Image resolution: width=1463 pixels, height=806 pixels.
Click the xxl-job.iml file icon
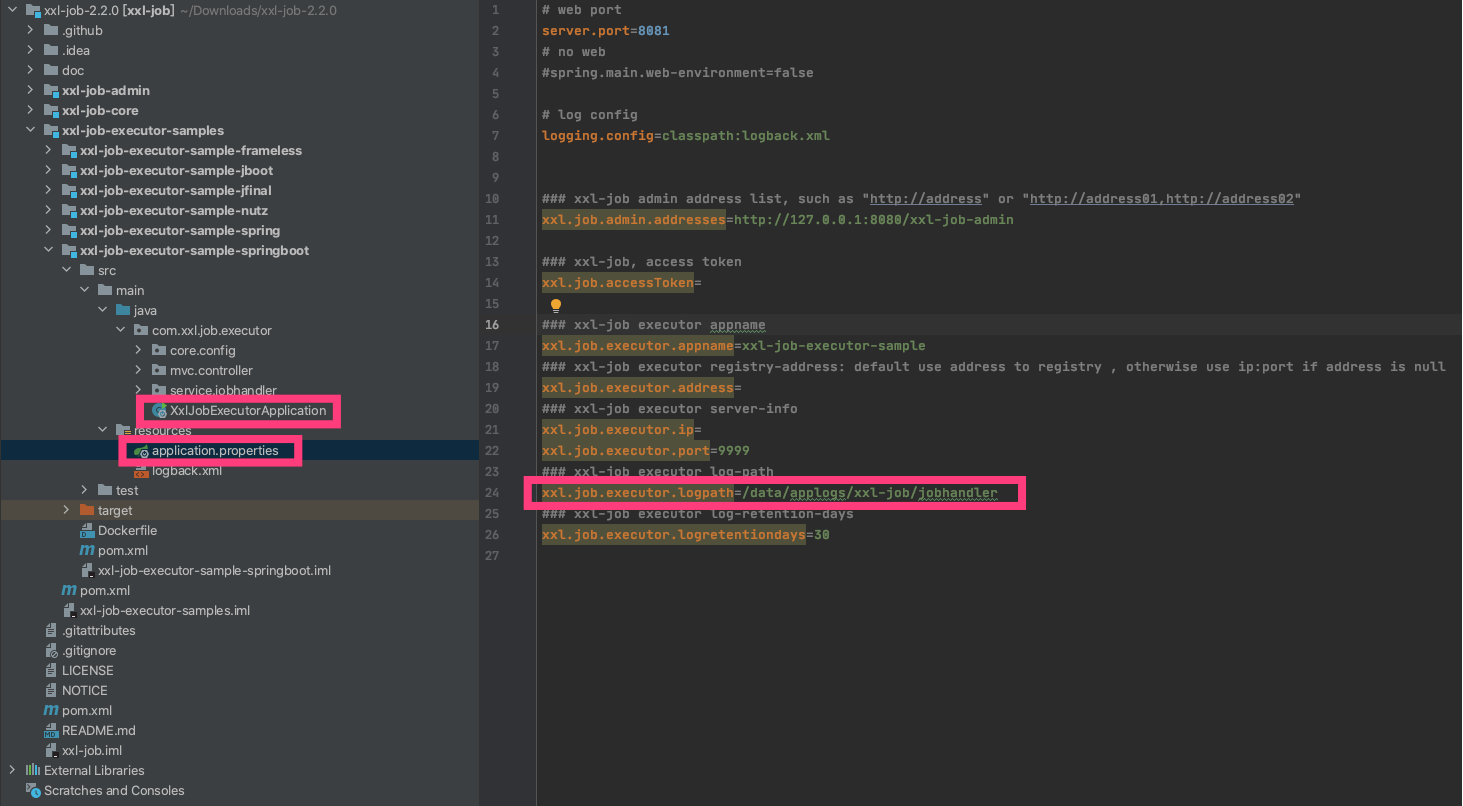tap(52, 751)
